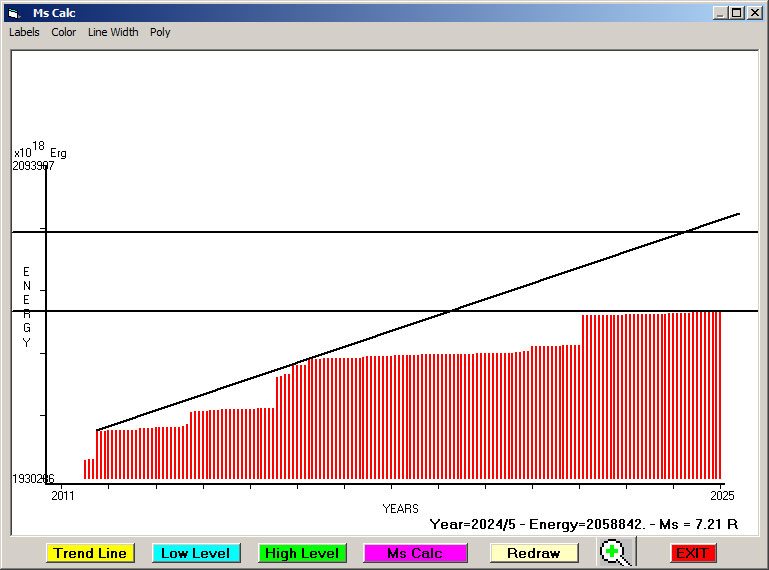Click the 2011 year axis label
Screen dimensions: 769x570
click(x=62, y=495)
